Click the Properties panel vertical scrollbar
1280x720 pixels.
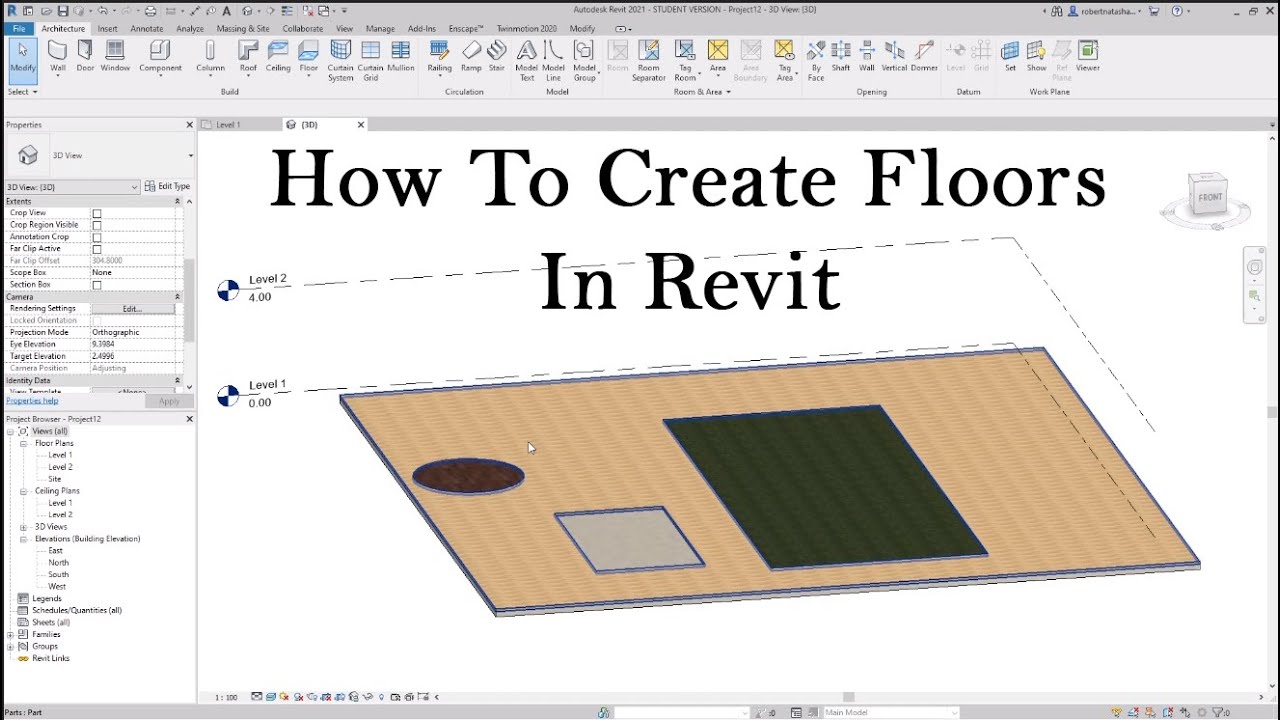tap(190, 300)
